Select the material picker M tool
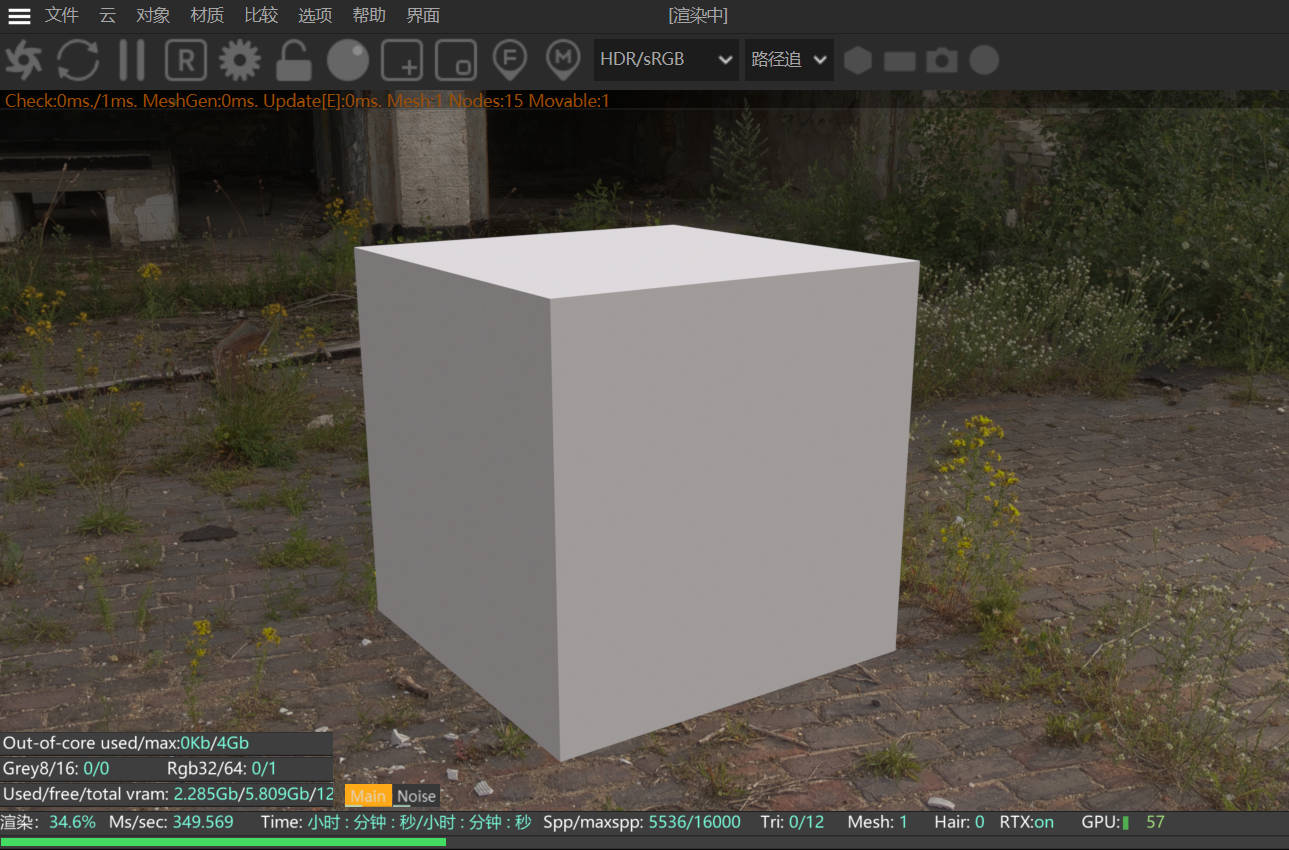This screenshot has width=1289, height=850. [562, 60]
